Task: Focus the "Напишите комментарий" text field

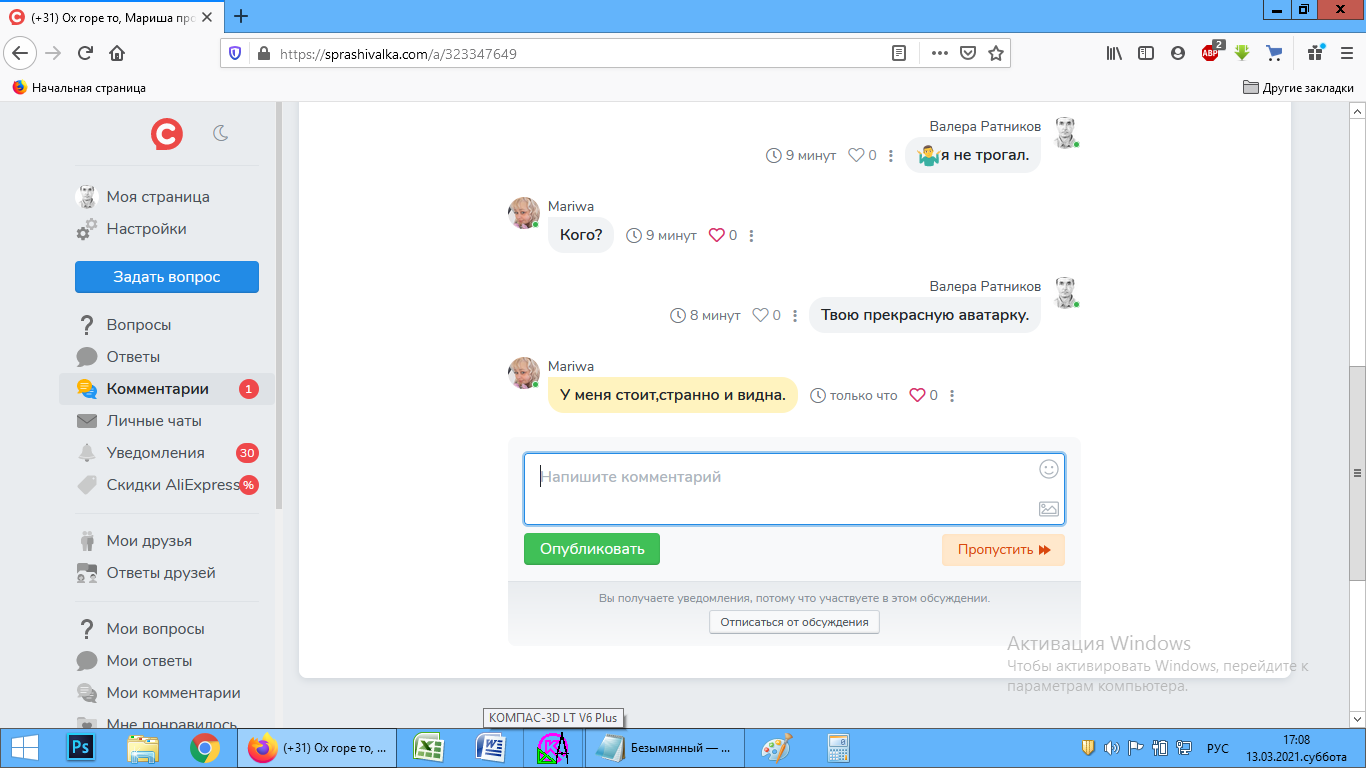Action: pos(794,489)
